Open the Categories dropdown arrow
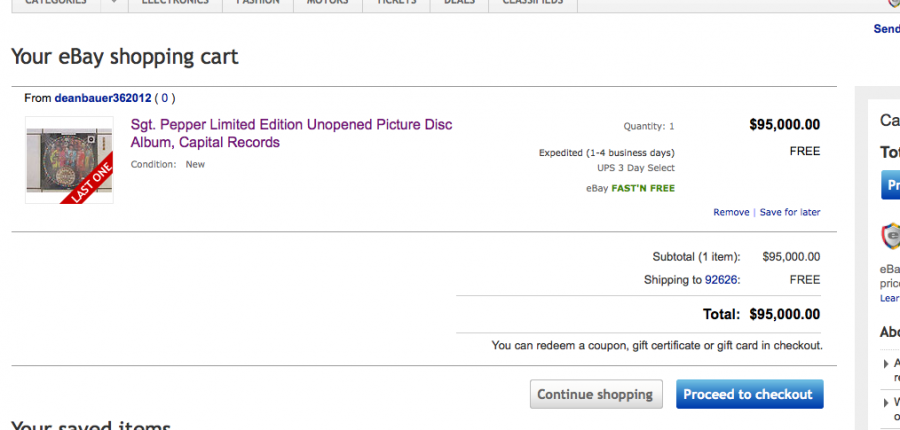This screenshot has width=900, height=430. 114,2
